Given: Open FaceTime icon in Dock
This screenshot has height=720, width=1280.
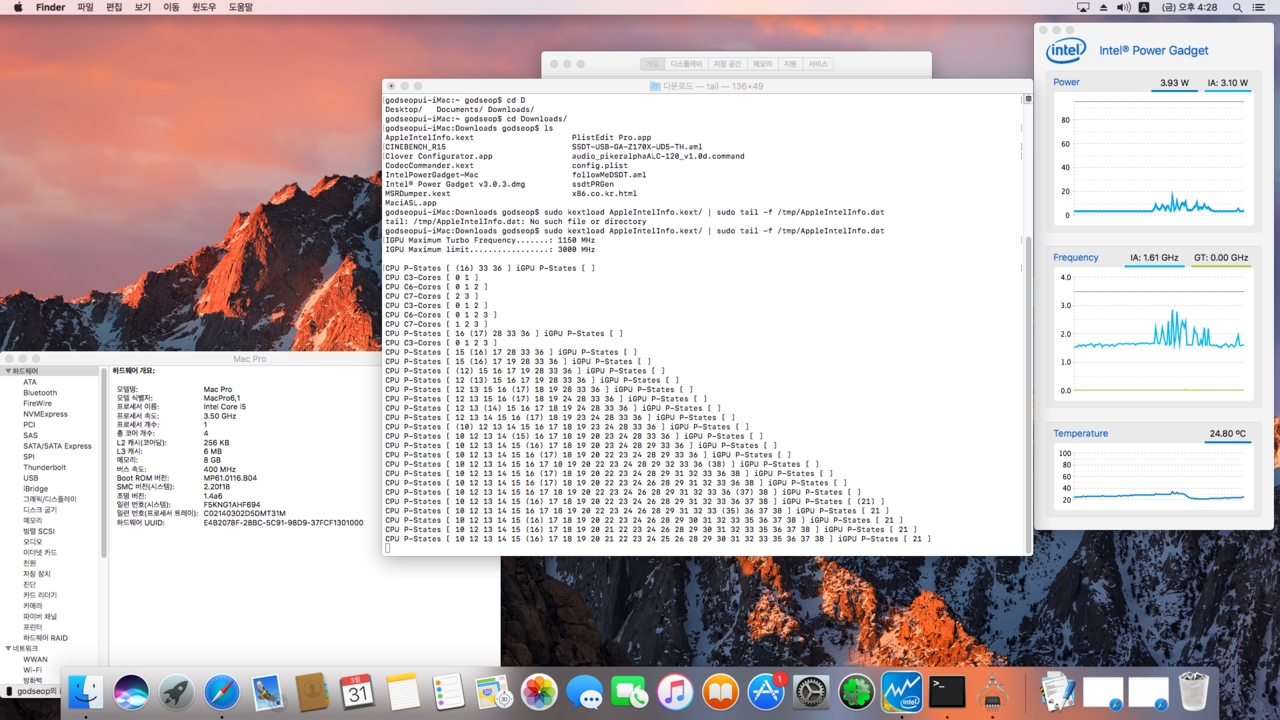Looking at the screenshot, I should click(x=629, y=692).
